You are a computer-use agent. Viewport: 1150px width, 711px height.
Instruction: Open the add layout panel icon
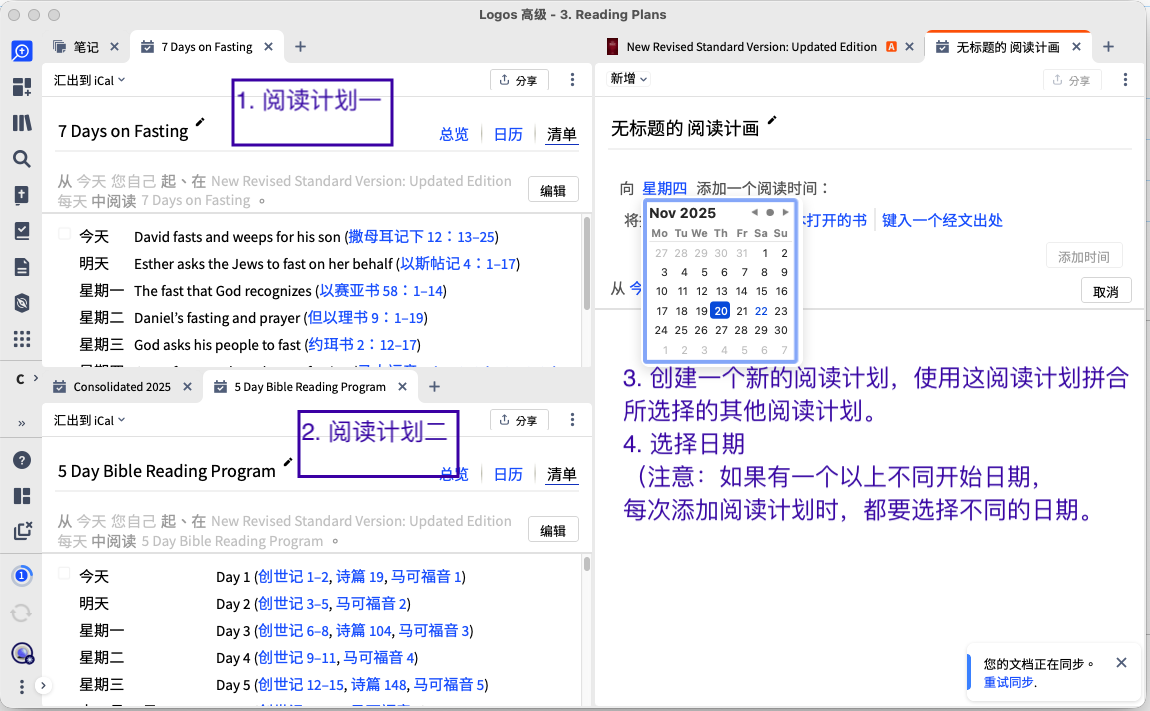22,87
